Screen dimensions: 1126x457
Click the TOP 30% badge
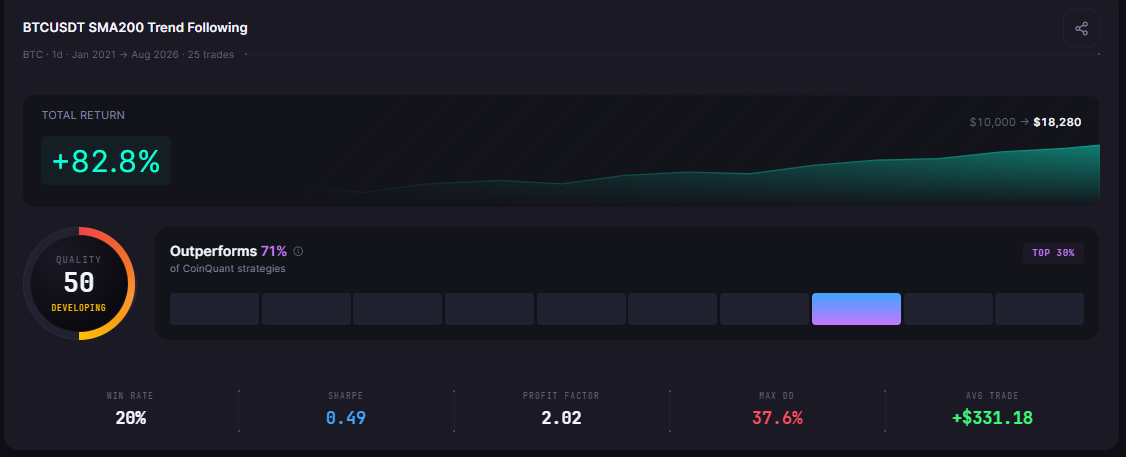[1053, 253]
